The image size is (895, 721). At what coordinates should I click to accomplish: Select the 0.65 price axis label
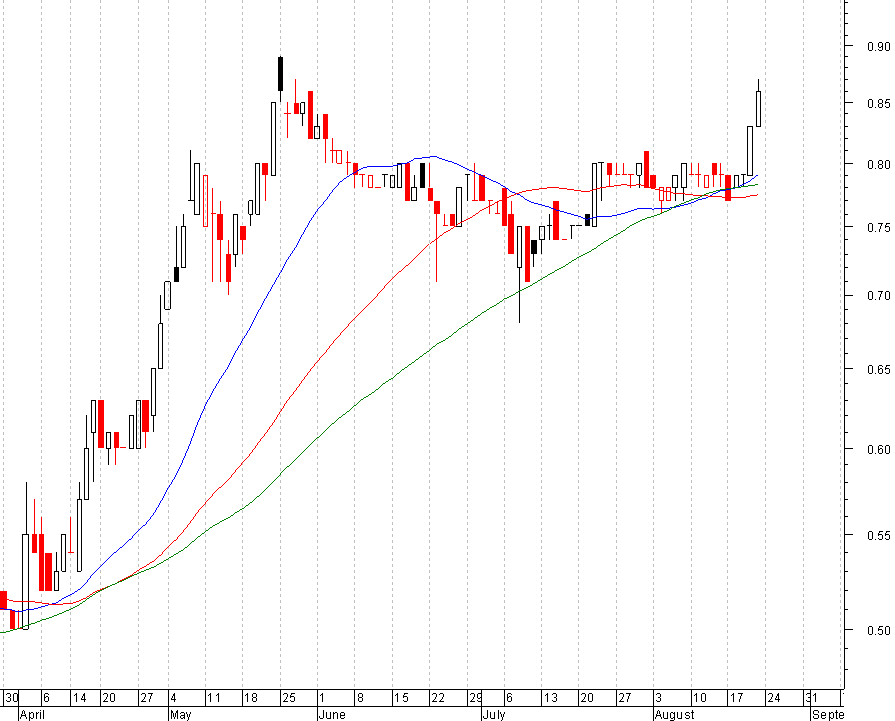pos(878,370)
